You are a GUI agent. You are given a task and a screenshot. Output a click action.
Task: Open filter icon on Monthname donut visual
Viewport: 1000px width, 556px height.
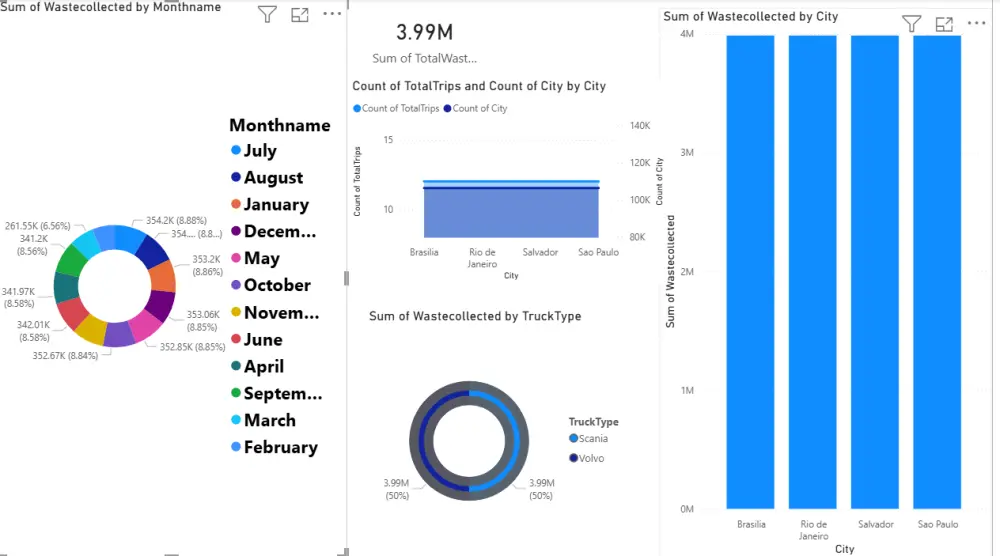point(267,14)
